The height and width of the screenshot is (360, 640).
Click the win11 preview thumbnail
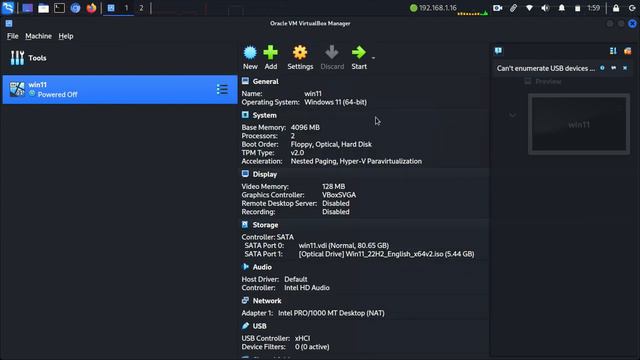tap(579, 124)
